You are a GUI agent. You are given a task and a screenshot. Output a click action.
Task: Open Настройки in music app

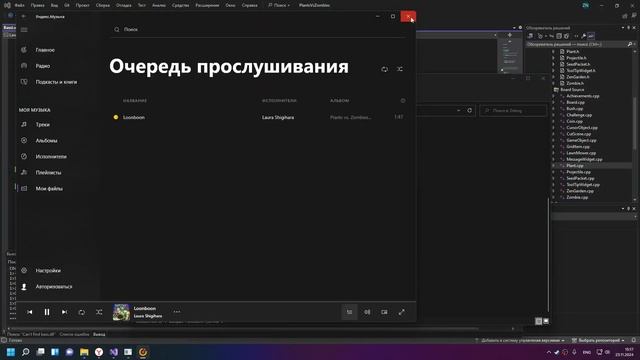[48, 271]
